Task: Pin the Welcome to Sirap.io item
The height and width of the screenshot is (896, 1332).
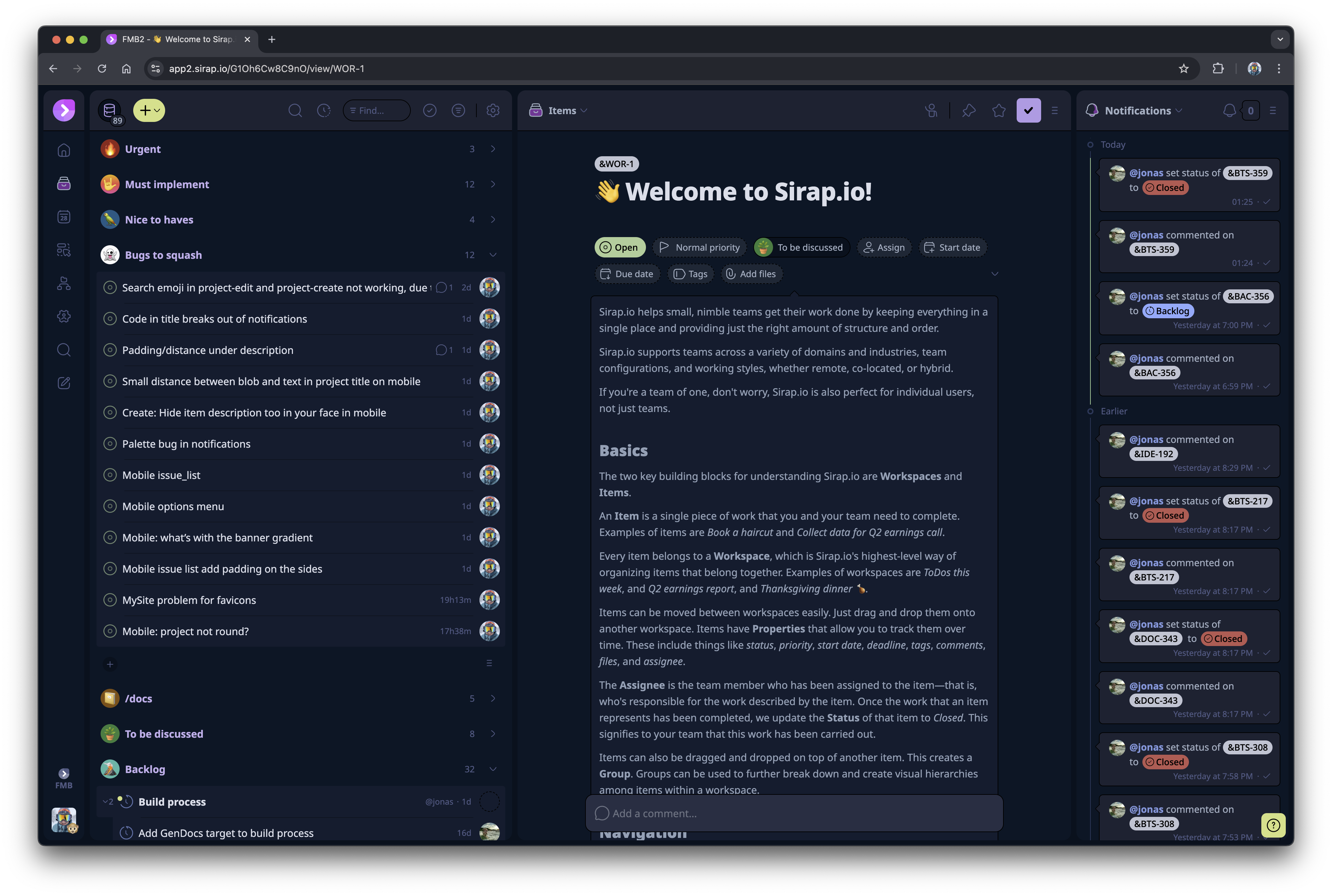Action: coord(968,110)
